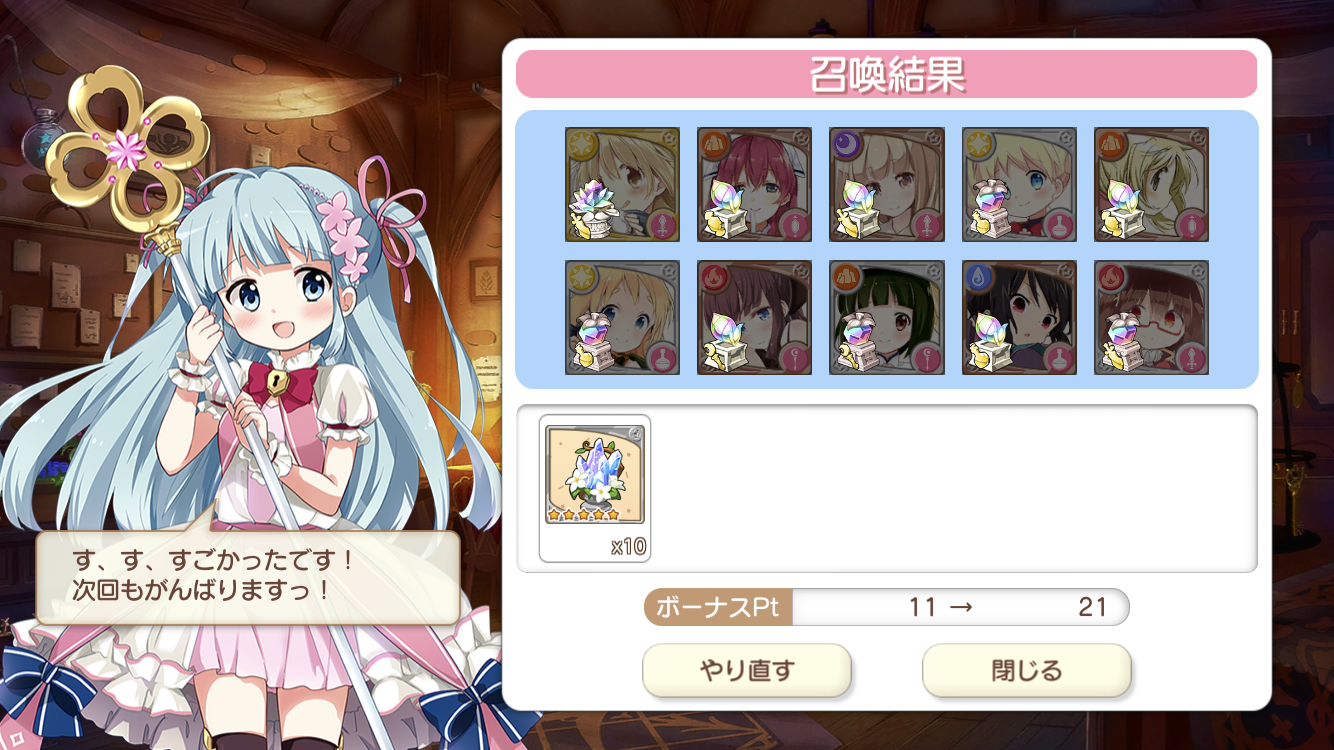Tap the sun element icon on first card
This screenshot has height=750, width=1334.
click(581, 143)
